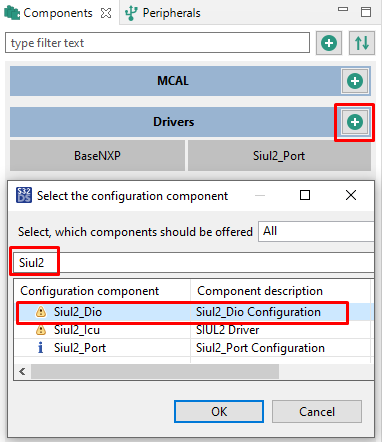Minimize the Components view panel
The width and height of the screenshot is (382, 442).
coord(343,9)
